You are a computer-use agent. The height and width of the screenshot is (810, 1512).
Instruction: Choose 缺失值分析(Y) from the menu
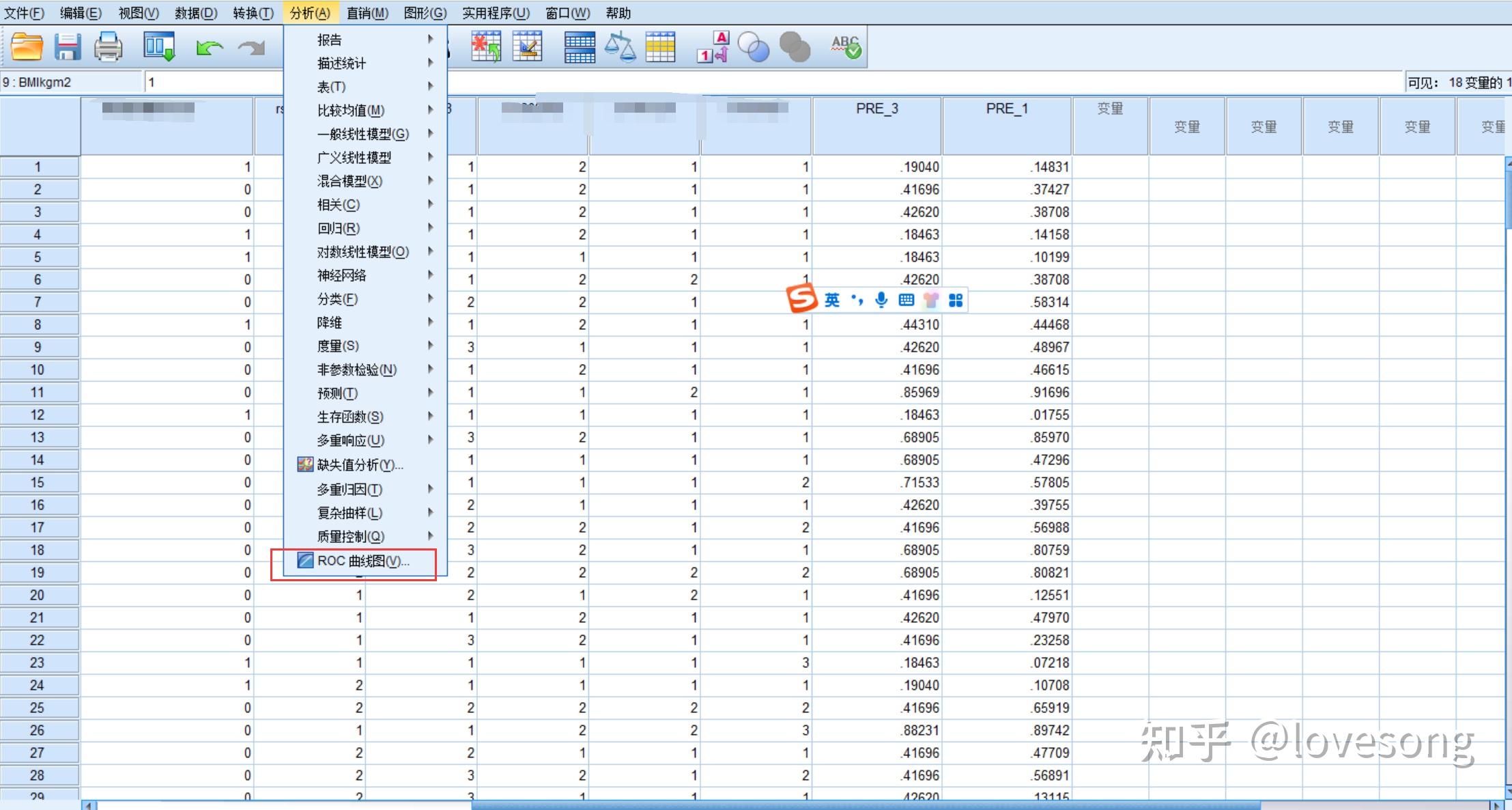(x=360, y=465)
